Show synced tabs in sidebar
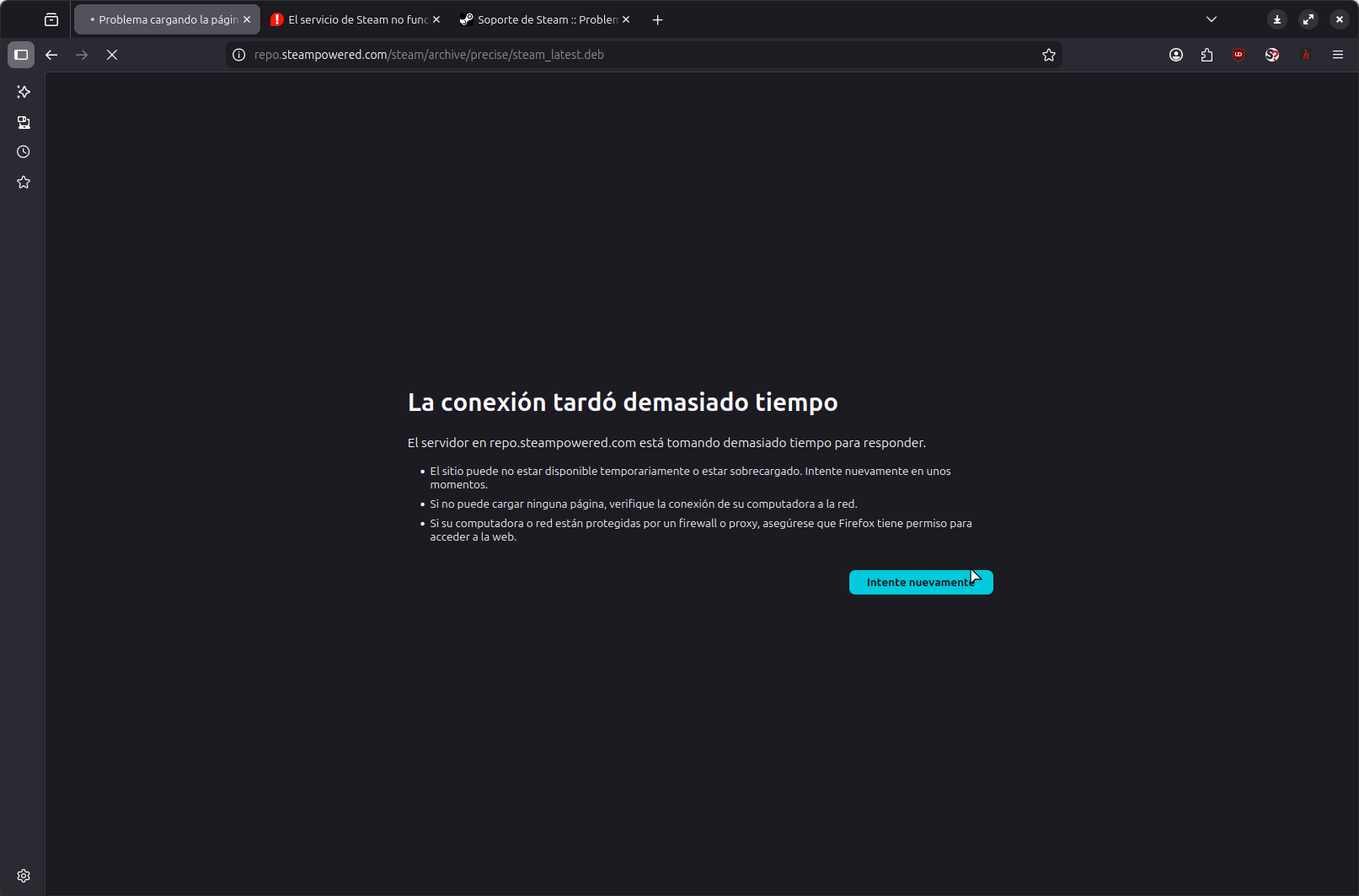This screenshot has height=896, width=1359. coord(24,122)
